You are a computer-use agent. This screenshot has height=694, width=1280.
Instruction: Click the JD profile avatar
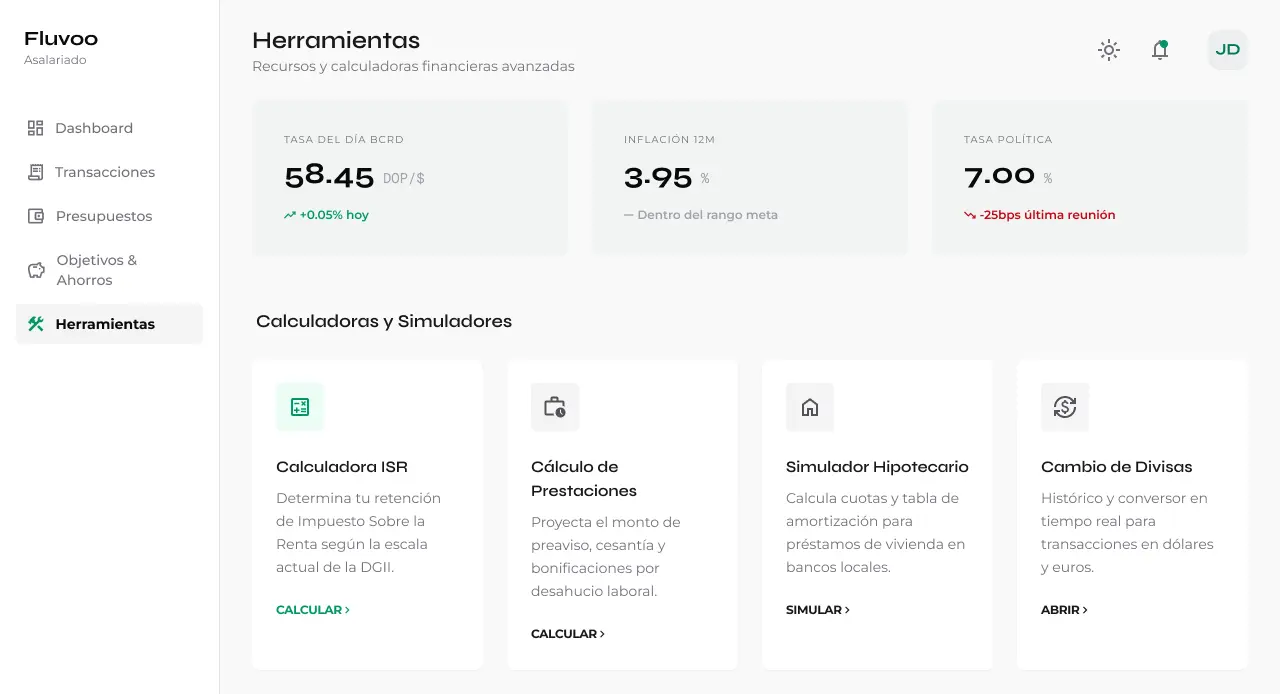(1227, 50)
